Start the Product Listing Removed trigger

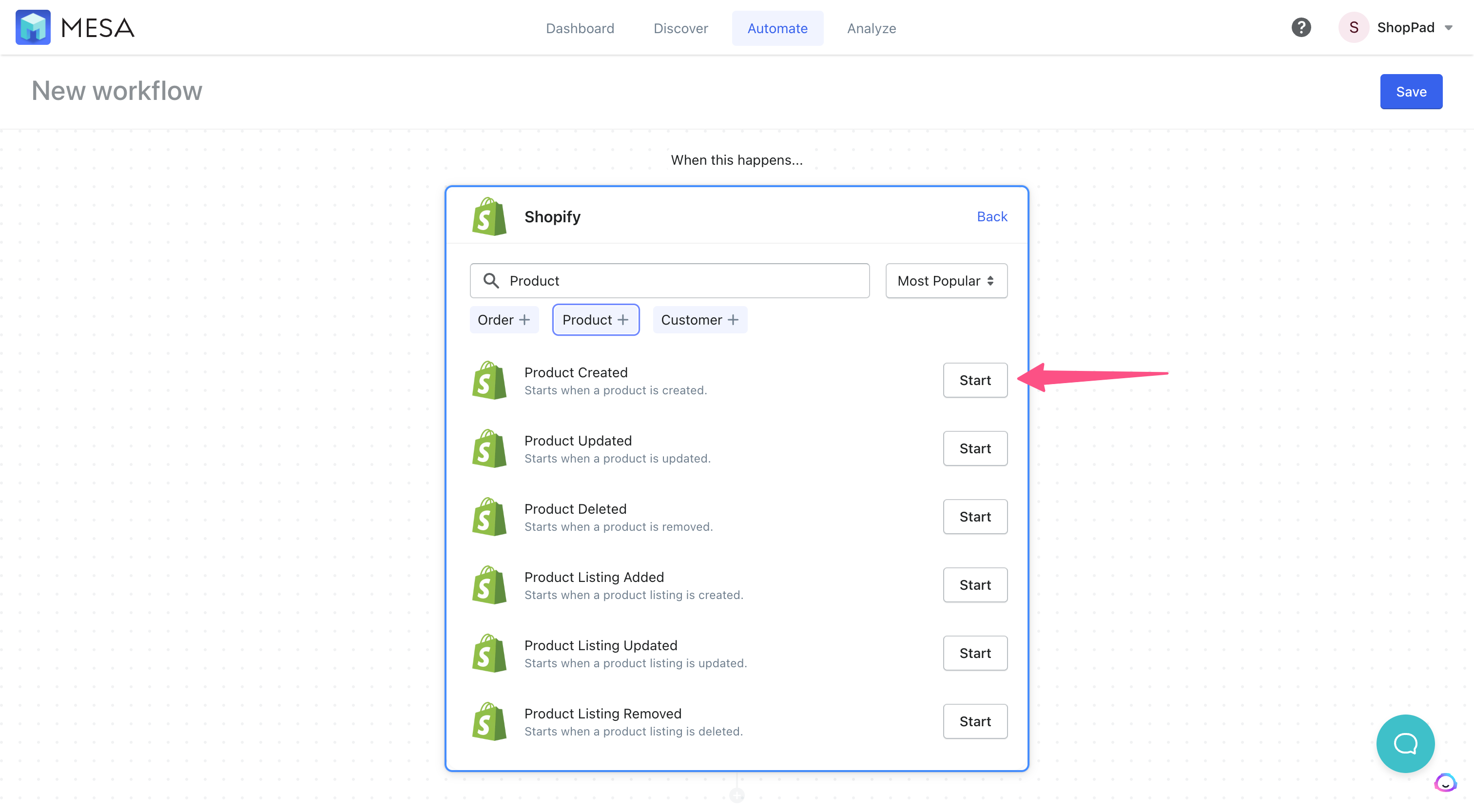coord(974,721)
